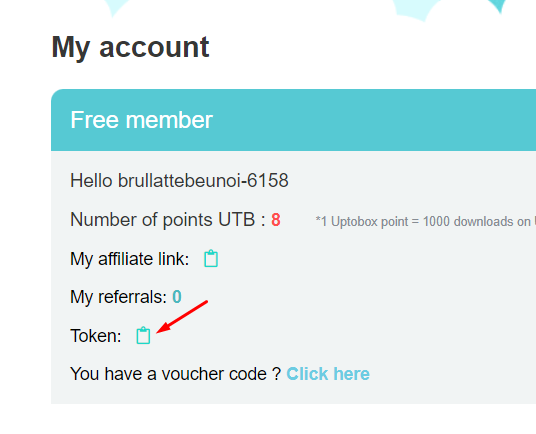Click the 'Free member' header banner

coord(293,120)
